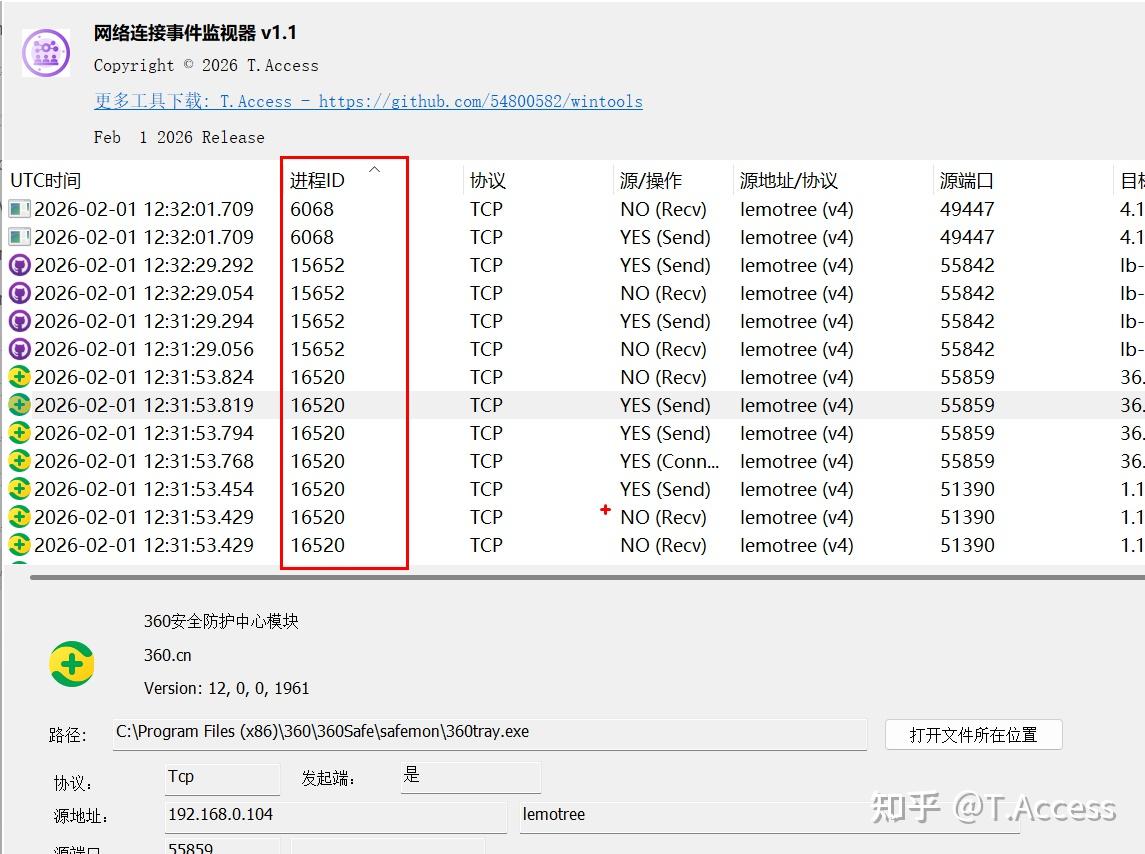Click 360 icon of highlighted row 12:31:53.819
The height and width of the screenshot is (854, 1145).
(x=20, y=405)
